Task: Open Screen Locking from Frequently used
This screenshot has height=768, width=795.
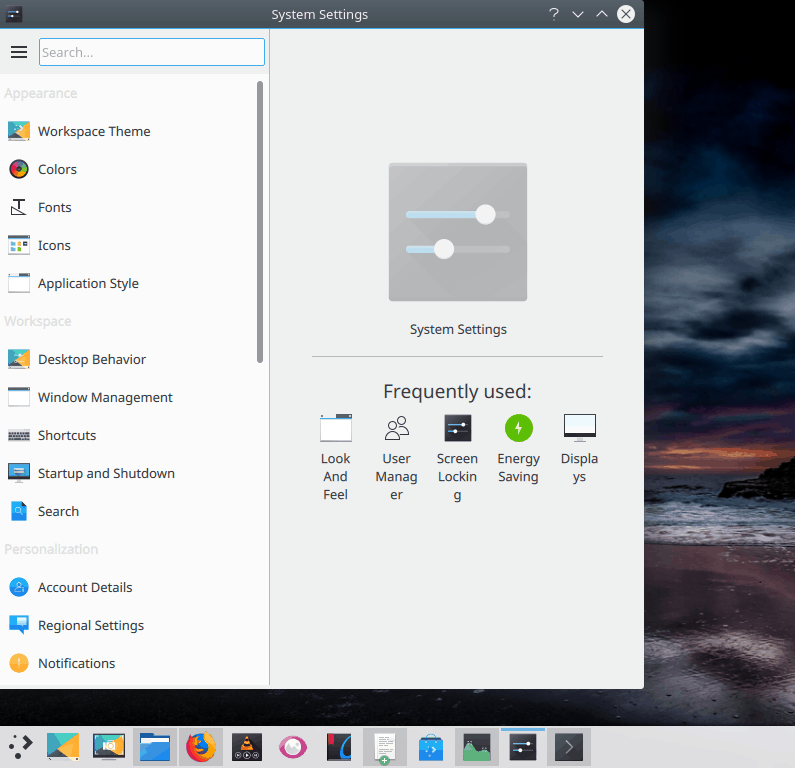Action: click(457, 428)
